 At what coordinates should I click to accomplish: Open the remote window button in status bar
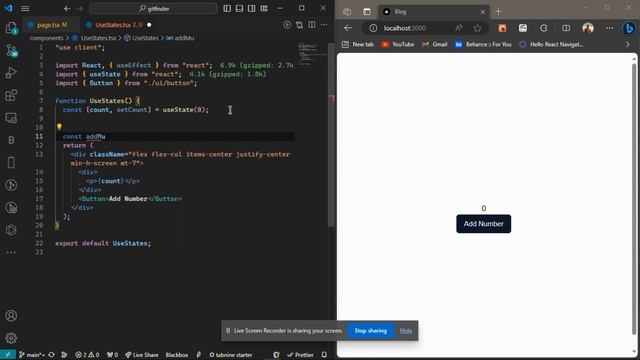click(x=8, y=355)
